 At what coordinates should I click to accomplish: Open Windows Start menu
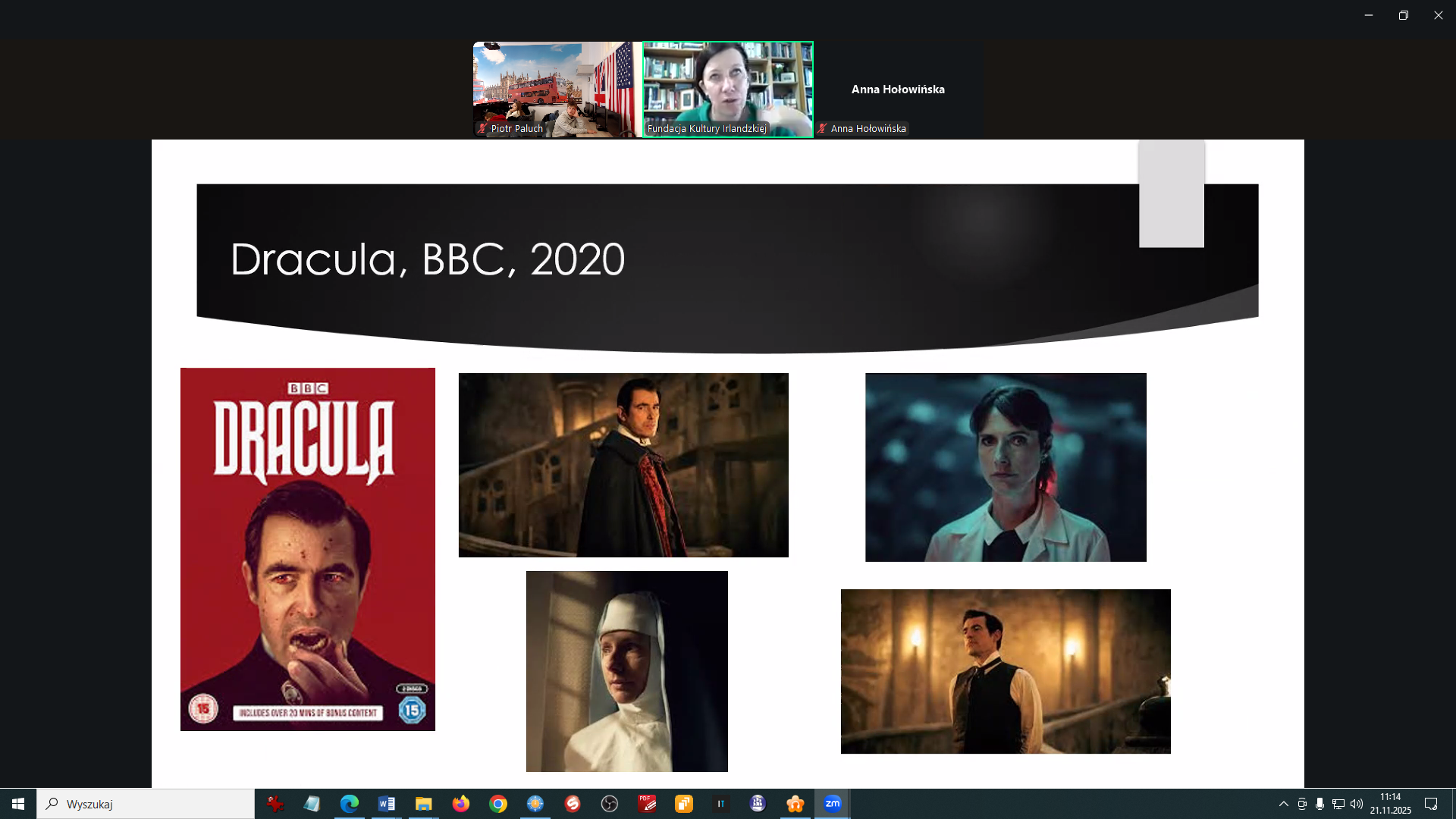(18, 804)
